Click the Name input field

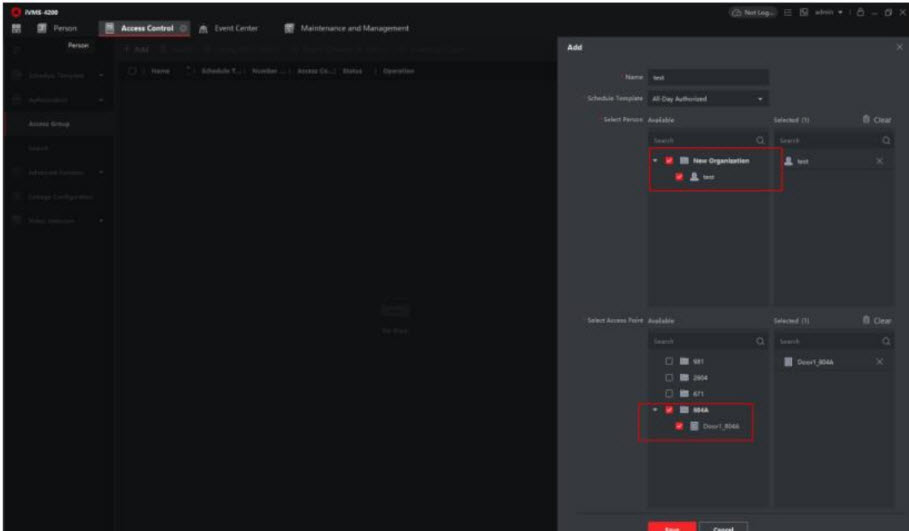pyautogui.click(x=708, y=77)
